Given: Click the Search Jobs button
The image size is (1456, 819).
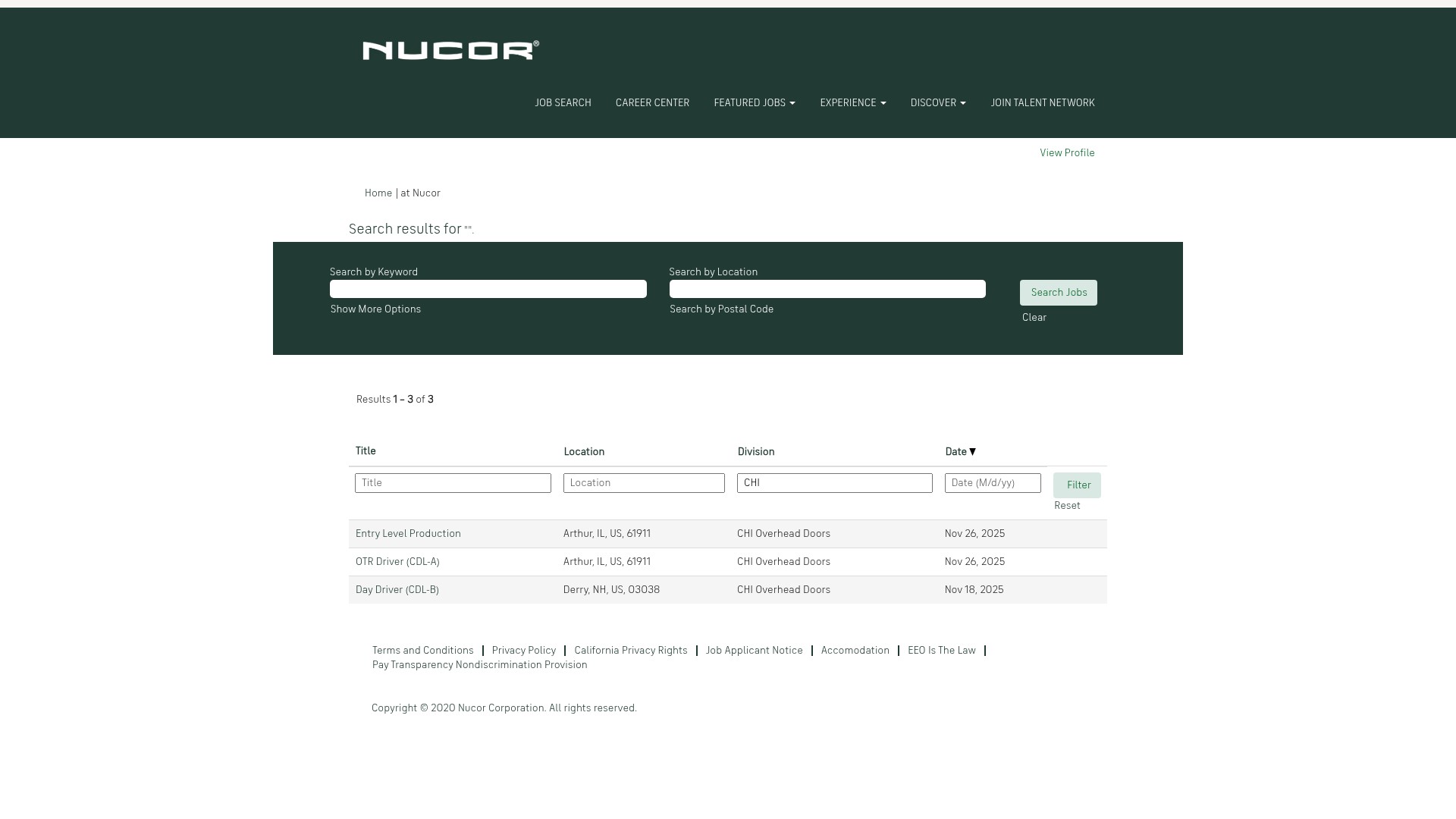Looking at the screenshot, I should [1059, 293].
